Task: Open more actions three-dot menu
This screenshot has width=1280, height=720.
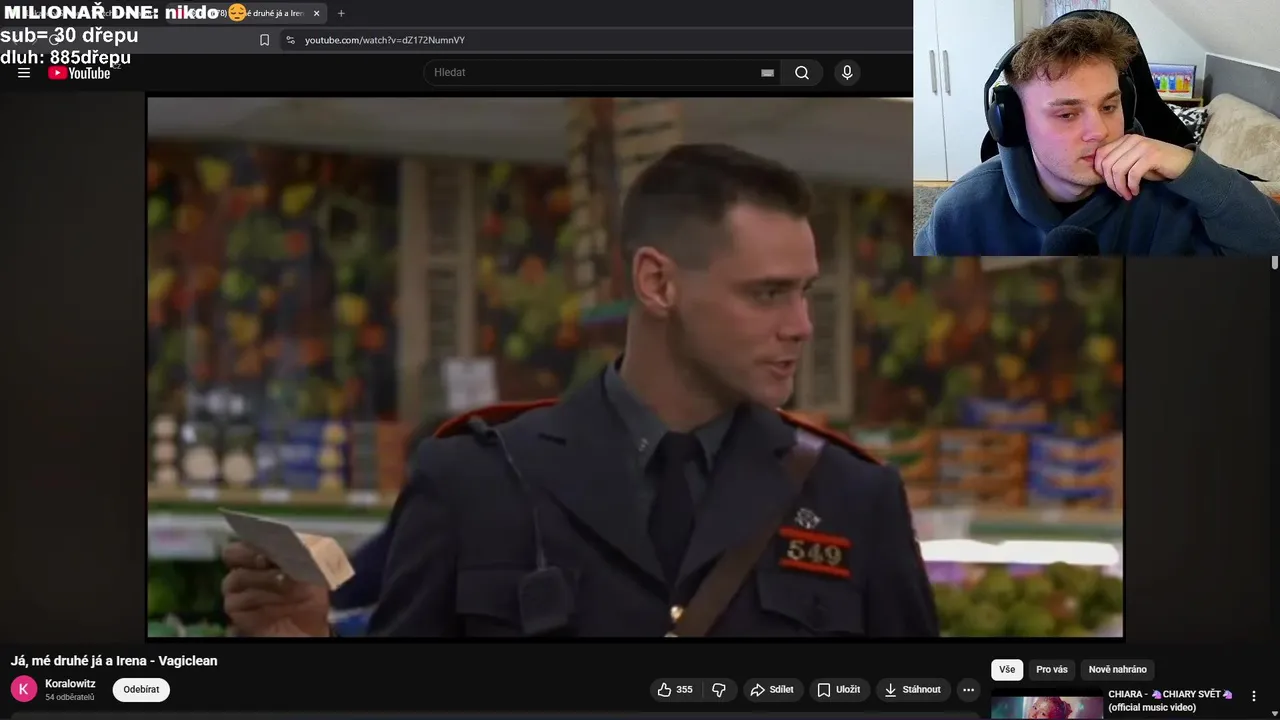Action: (968, 689)
